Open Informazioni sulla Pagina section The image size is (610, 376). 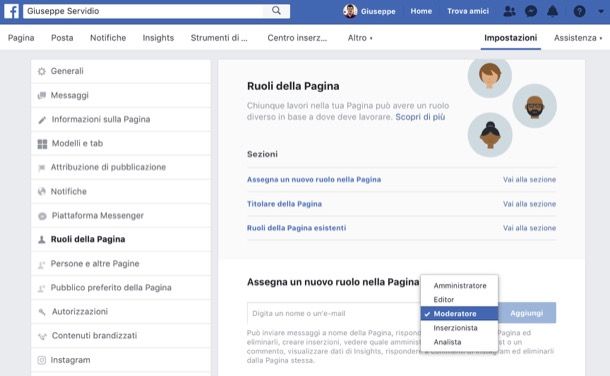(x=121, y=119)
